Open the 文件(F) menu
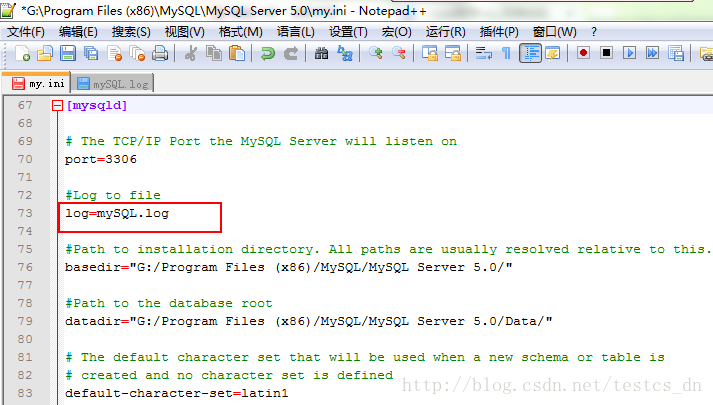Image resolution: width=713 pixels, height=405 pixels. tap(26, 32)
